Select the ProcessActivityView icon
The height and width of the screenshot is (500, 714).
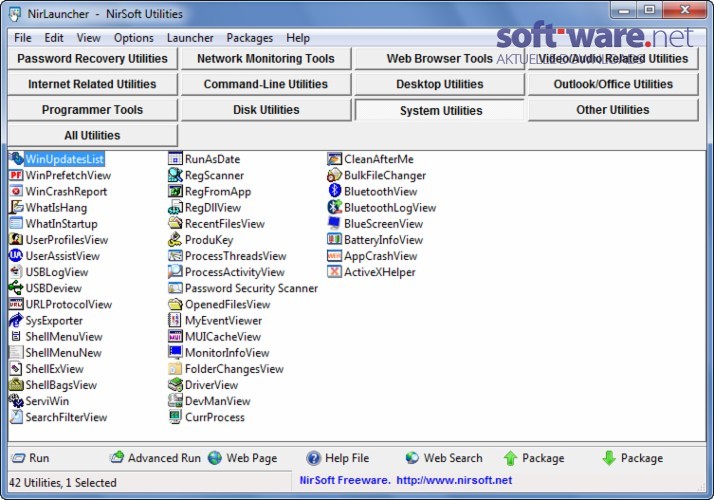[175, 272]
